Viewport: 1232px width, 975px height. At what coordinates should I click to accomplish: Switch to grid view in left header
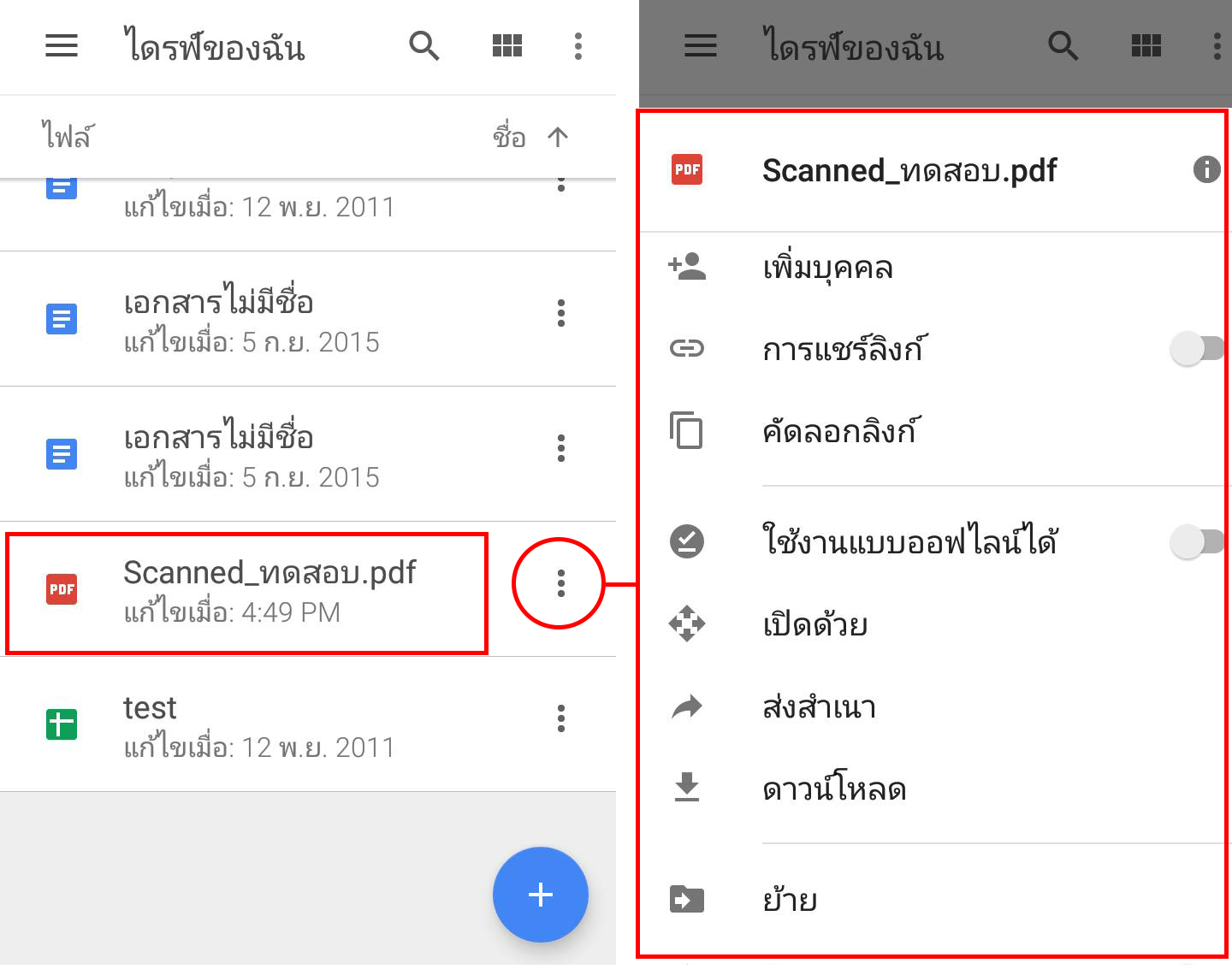(507, 45)
